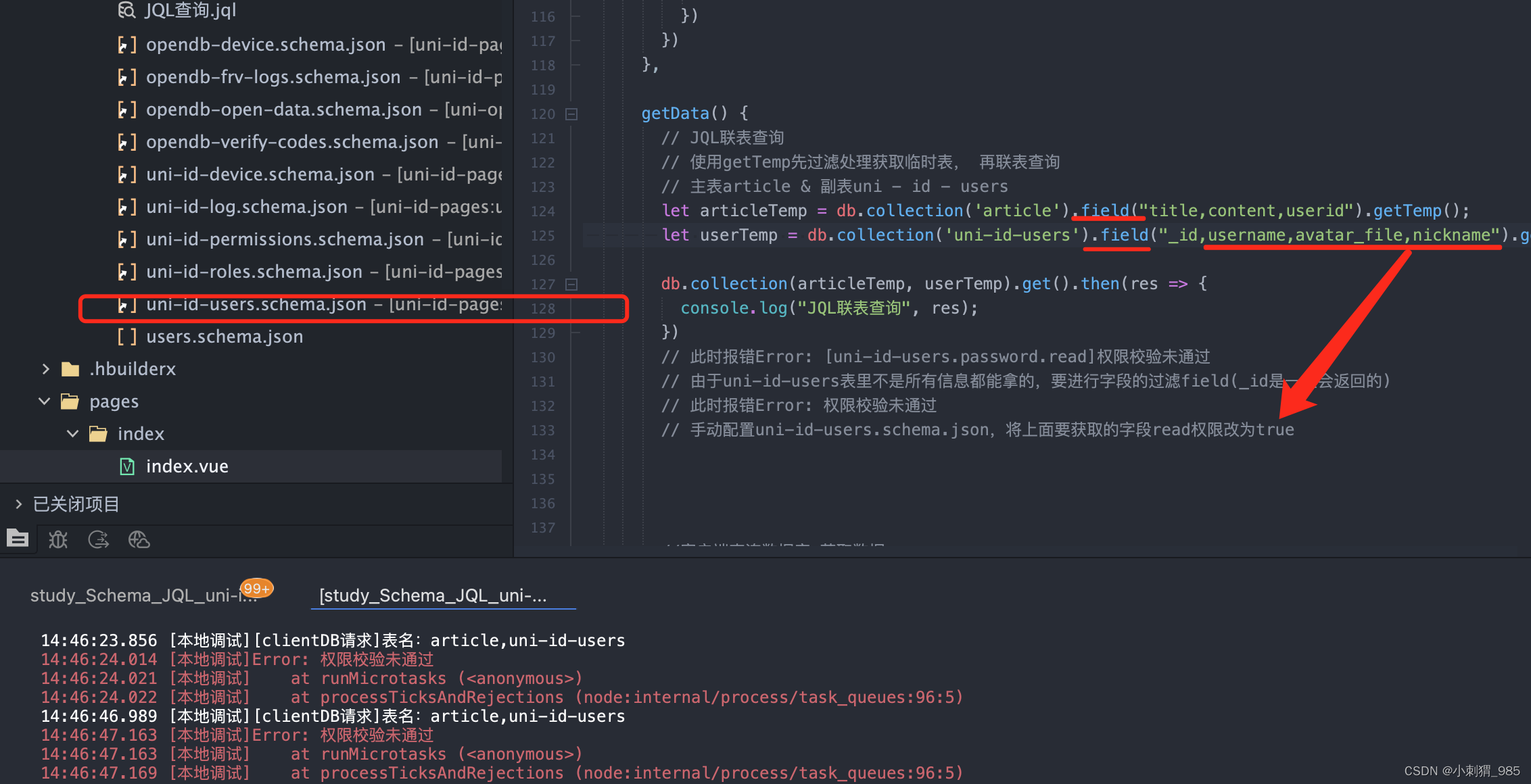The width and height of the screenshot is (1531, 784).
Task: Switch to the [study_Schema_JQL_uni-... console tab
Action: coord(433,595)
